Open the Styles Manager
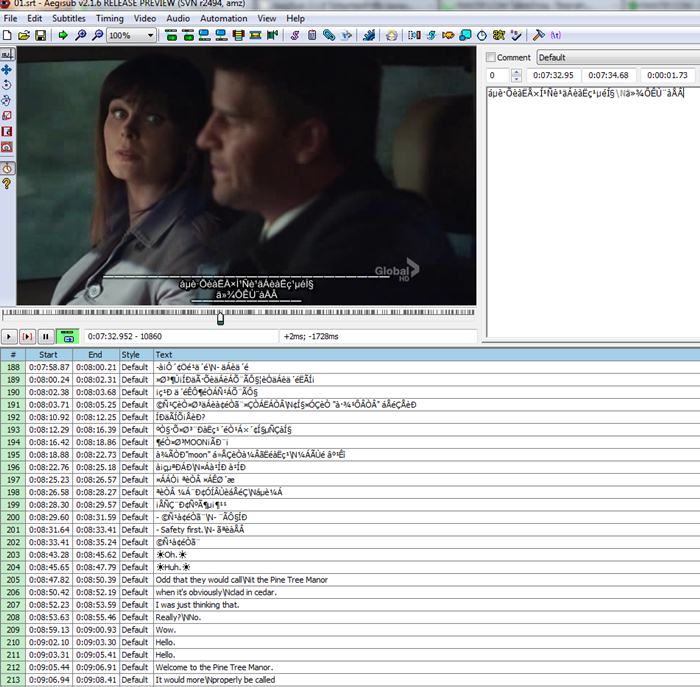This screenshot has height=687, width=700. coord(295,35)
